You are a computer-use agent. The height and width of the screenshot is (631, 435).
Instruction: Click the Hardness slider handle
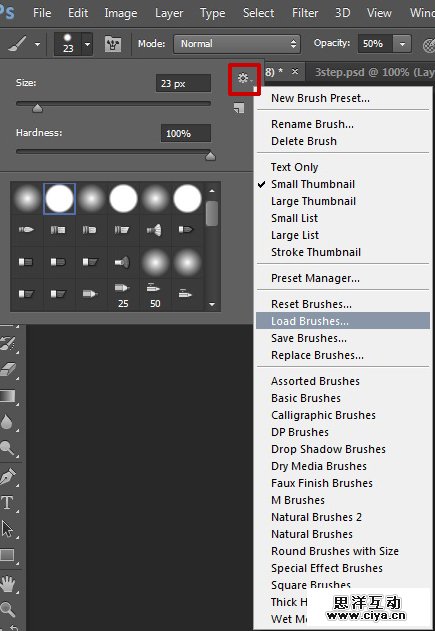click(x=210, y=157)
